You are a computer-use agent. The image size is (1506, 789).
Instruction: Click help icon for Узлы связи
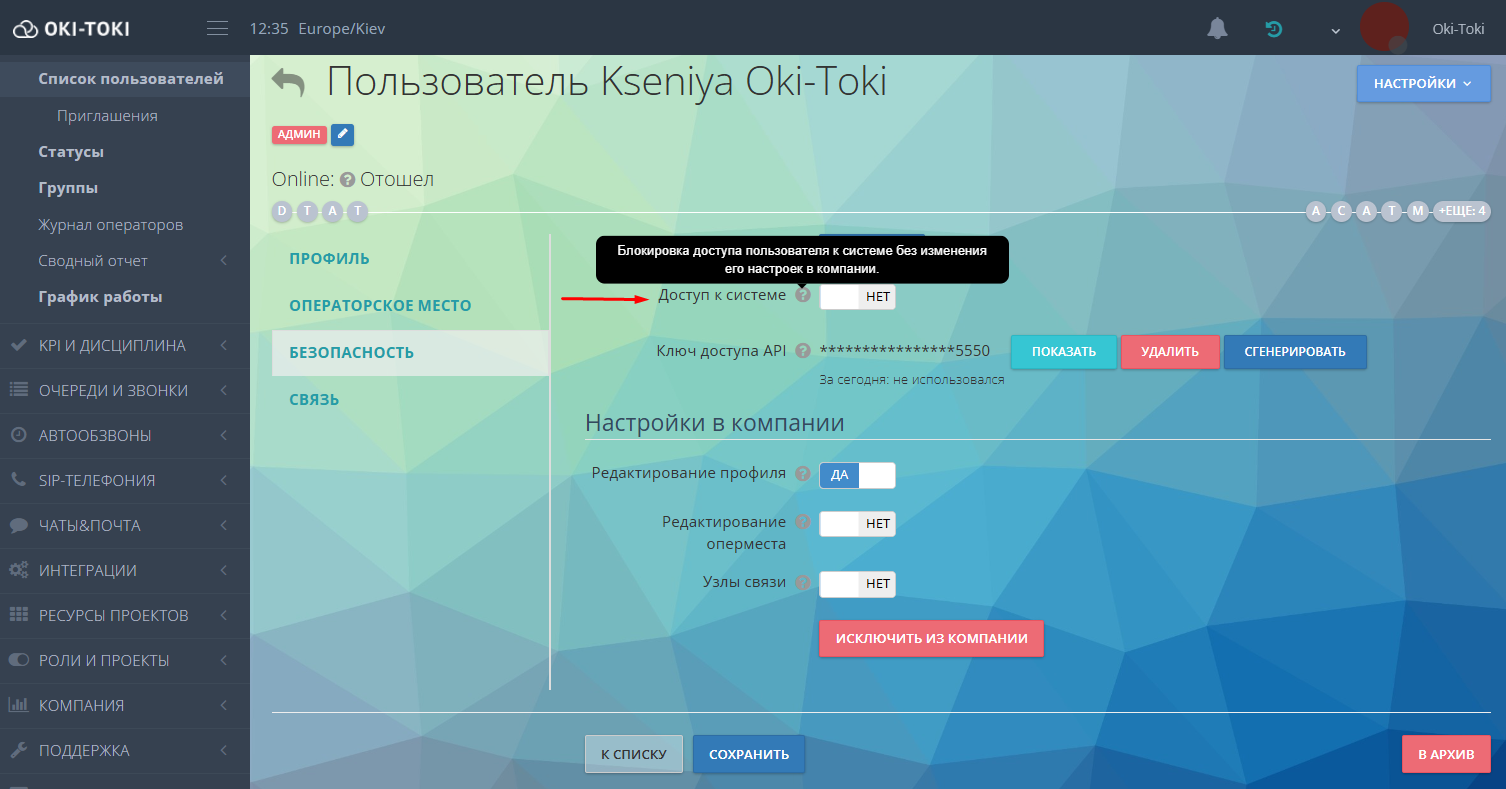(802, 582)
